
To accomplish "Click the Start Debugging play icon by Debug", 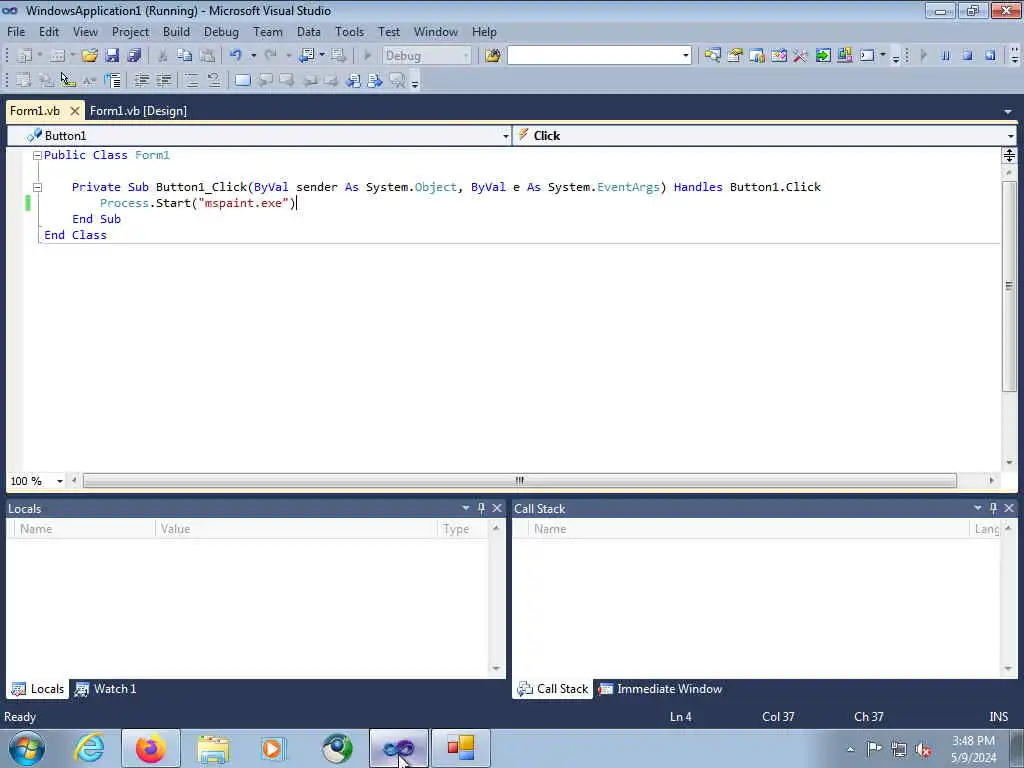I will 367,56.
